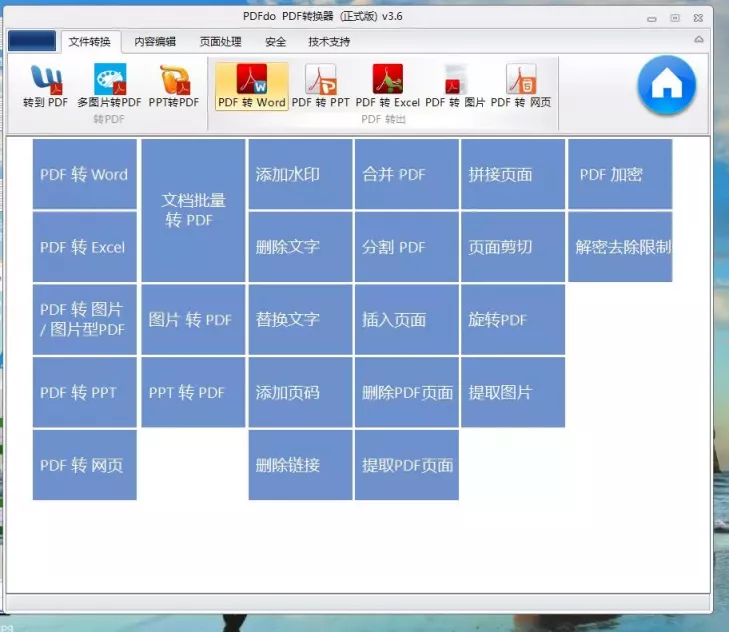Select the PDF 转 Word ribbon icon
The height and width of the screenshot is (632, 729).
click(x=252, y=86)
